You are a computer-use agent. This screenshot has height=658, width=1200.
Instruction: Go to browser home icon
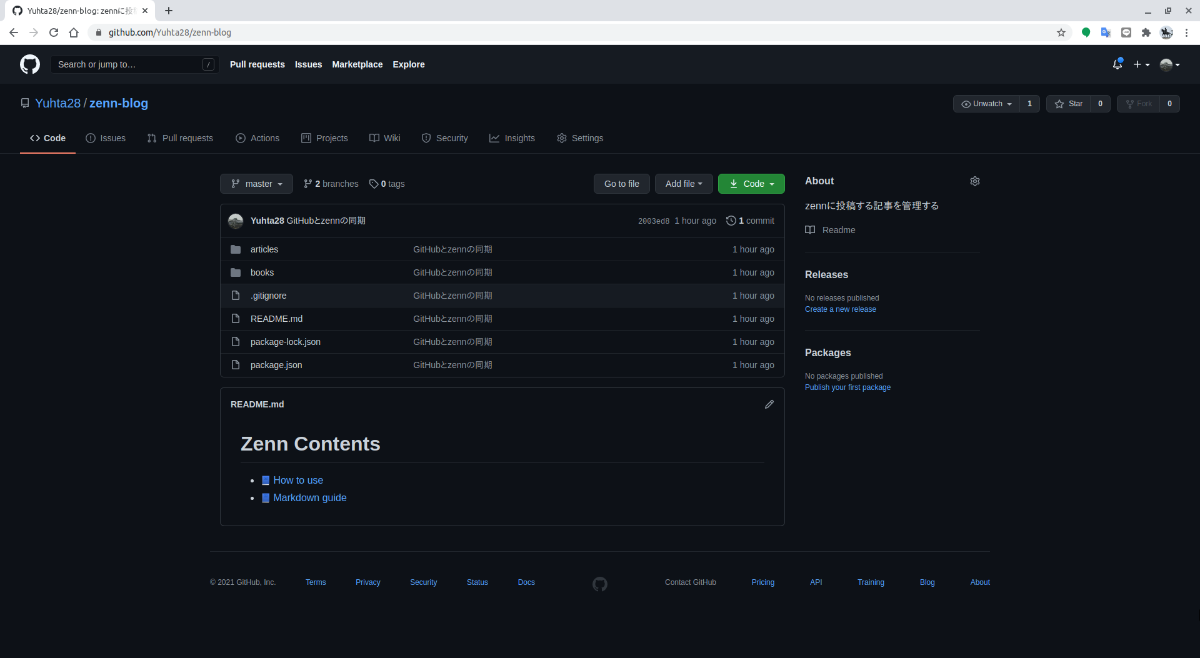[73, 32]
